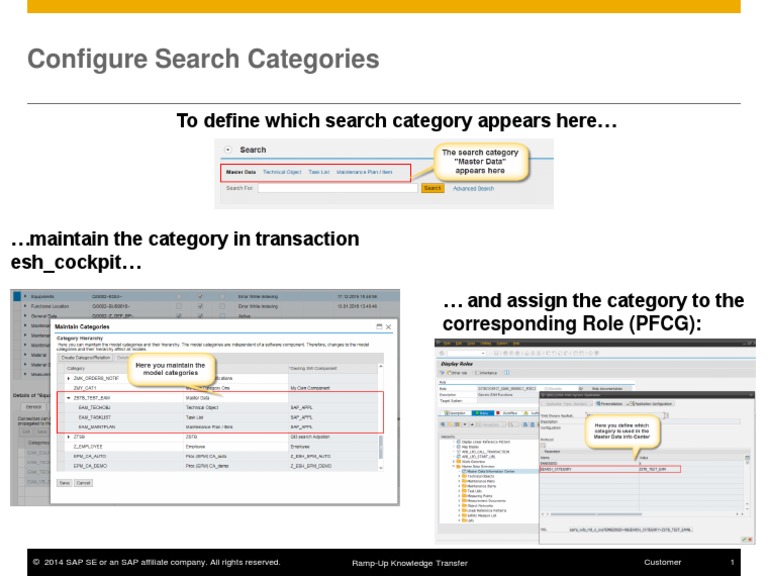This screenshot has height=576, width=768.
Task: Collapse the ZSTB_TEST_EAM category row
Action: point(69,398)
